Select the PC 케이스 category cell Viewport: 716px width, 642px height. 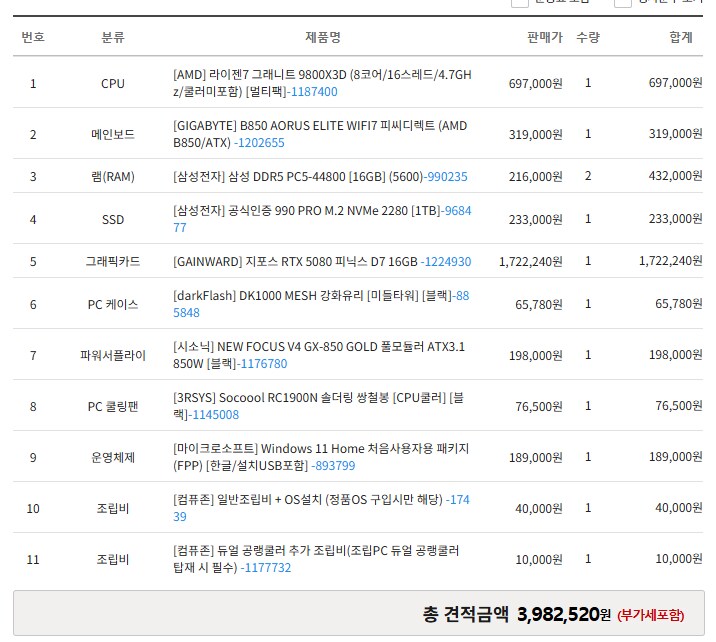[113, 305]
